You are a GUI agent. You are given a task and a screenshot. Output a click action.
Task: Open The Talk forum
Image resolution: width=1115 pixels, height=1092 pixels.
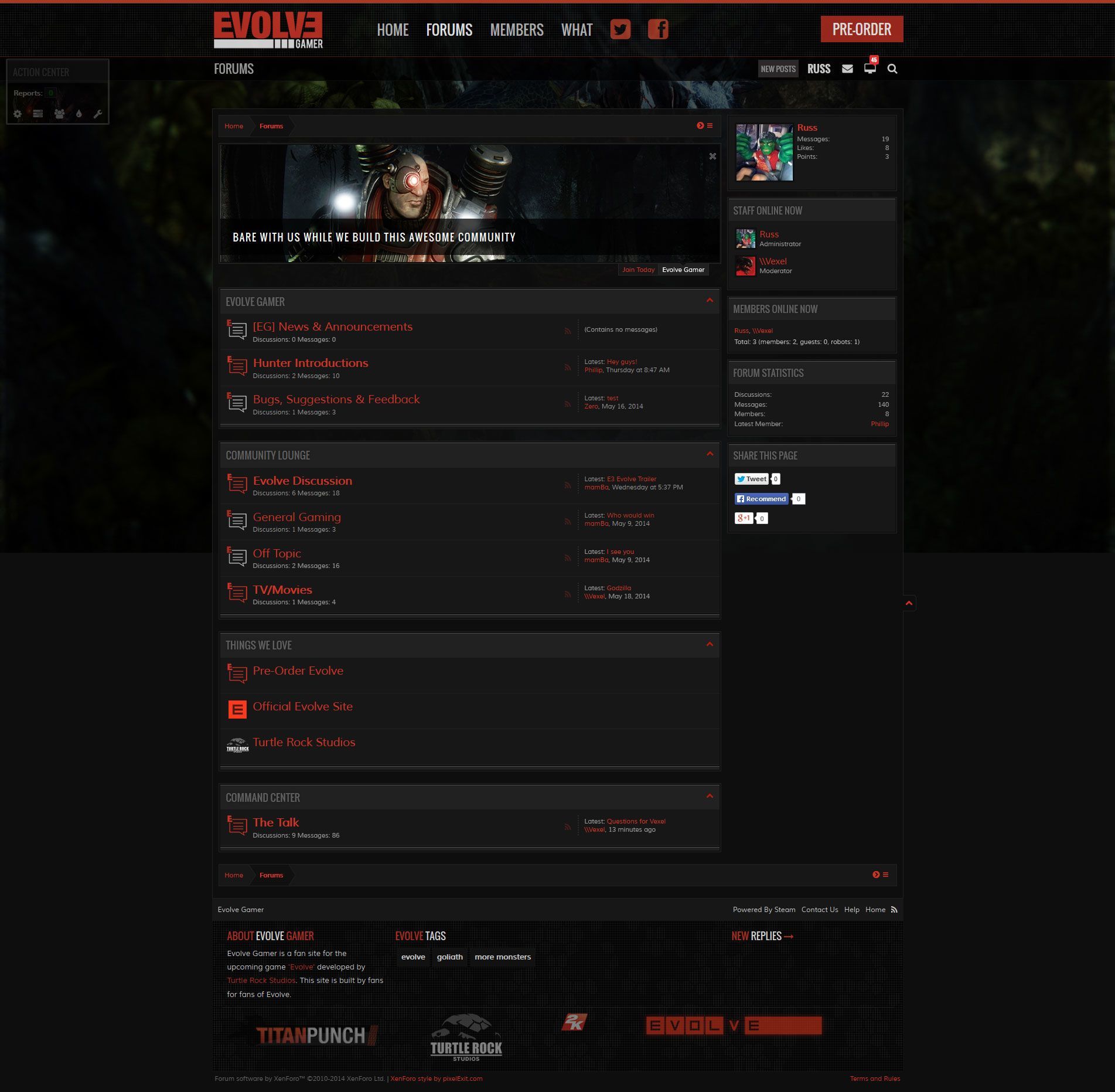click(276, 822)
